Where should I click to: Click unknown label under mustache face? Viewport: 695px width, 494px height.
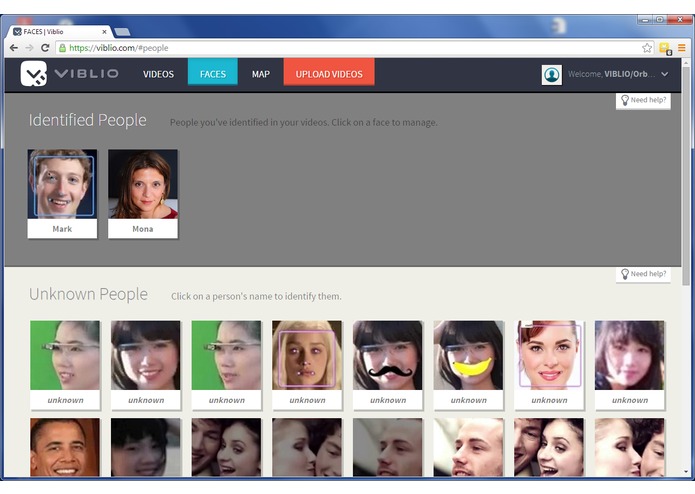point(388,400)
